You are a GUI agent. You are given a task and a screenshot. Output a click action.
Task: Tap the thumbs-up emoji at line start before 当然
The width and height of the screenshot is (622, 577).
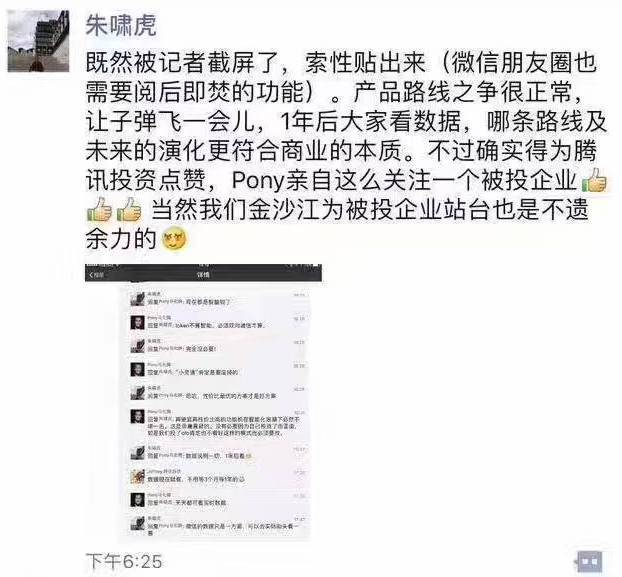tap(99, 210)
